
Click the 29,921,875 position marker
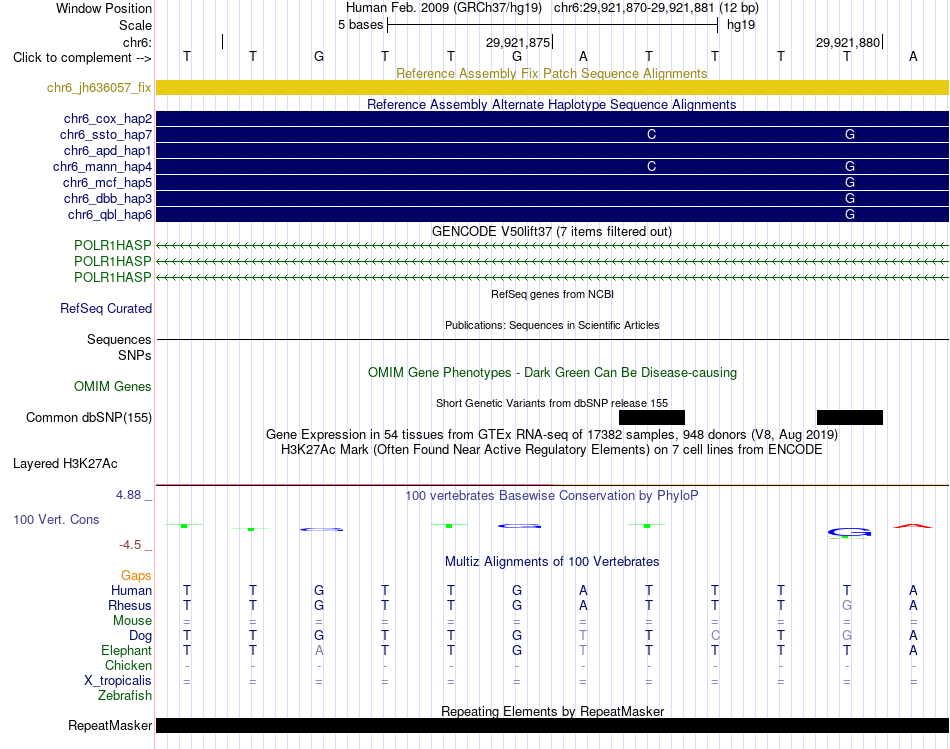click(519, 42)
